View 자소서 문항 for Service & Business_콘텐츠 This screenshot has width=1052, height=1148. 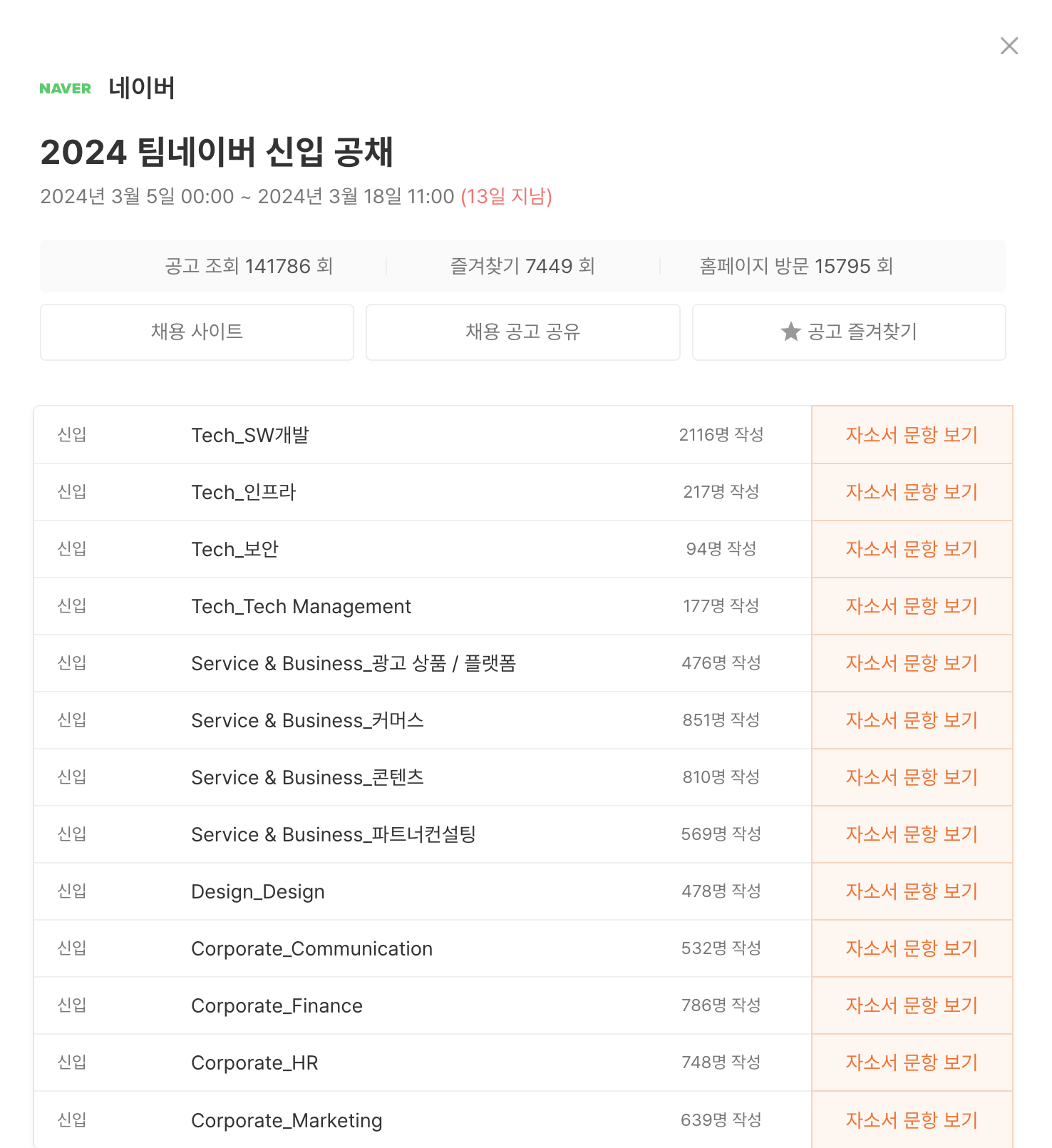click(912, 777)
